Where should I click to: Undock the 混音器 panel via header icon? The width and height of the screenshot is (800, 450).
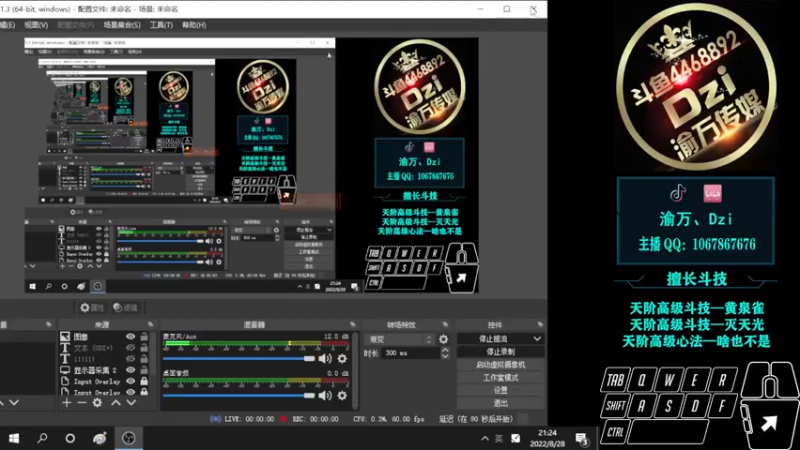point(353,324)
